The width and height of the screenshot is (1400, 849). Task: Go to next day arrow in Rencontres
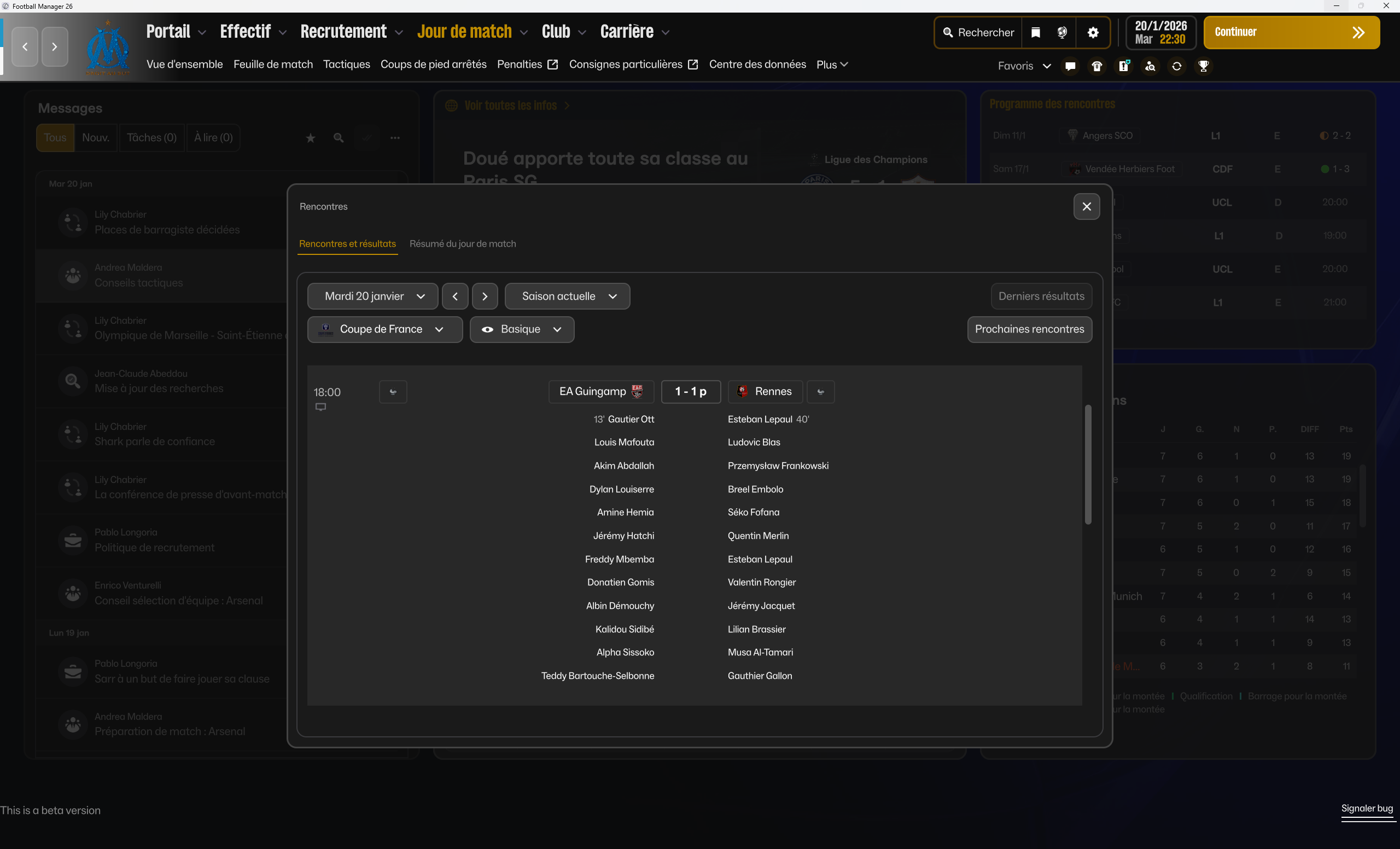click(x=485, y=296)
